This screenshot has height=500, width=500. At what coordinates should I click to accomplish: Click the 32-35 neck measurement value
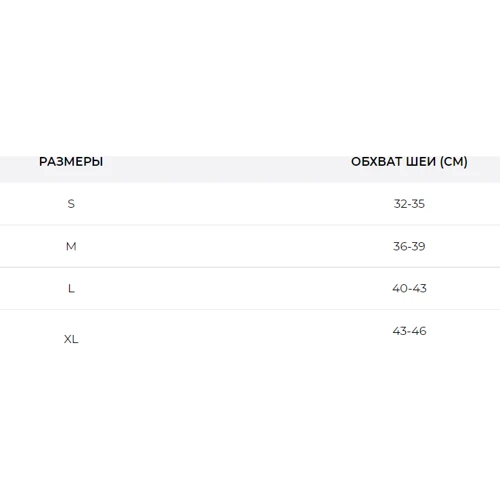409,204
